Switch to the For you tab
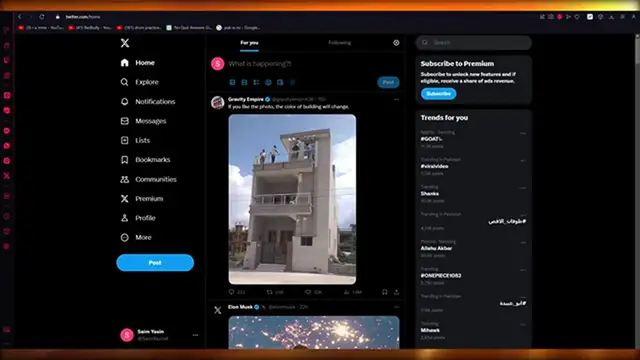 tap(249, 43)
